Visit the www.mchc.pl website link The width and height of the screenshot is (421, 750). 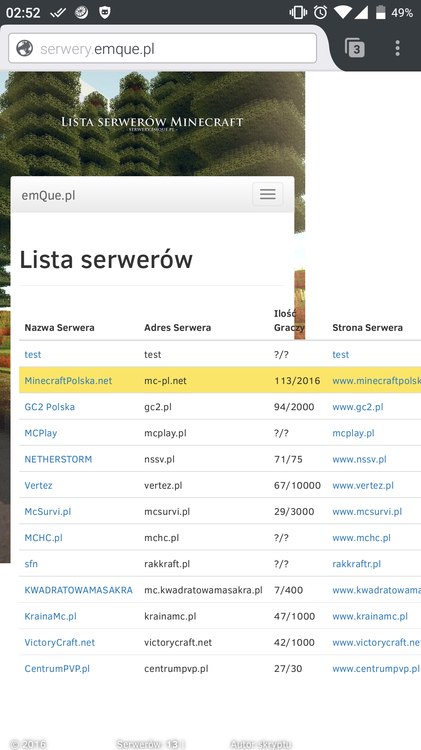pos(361,538)
